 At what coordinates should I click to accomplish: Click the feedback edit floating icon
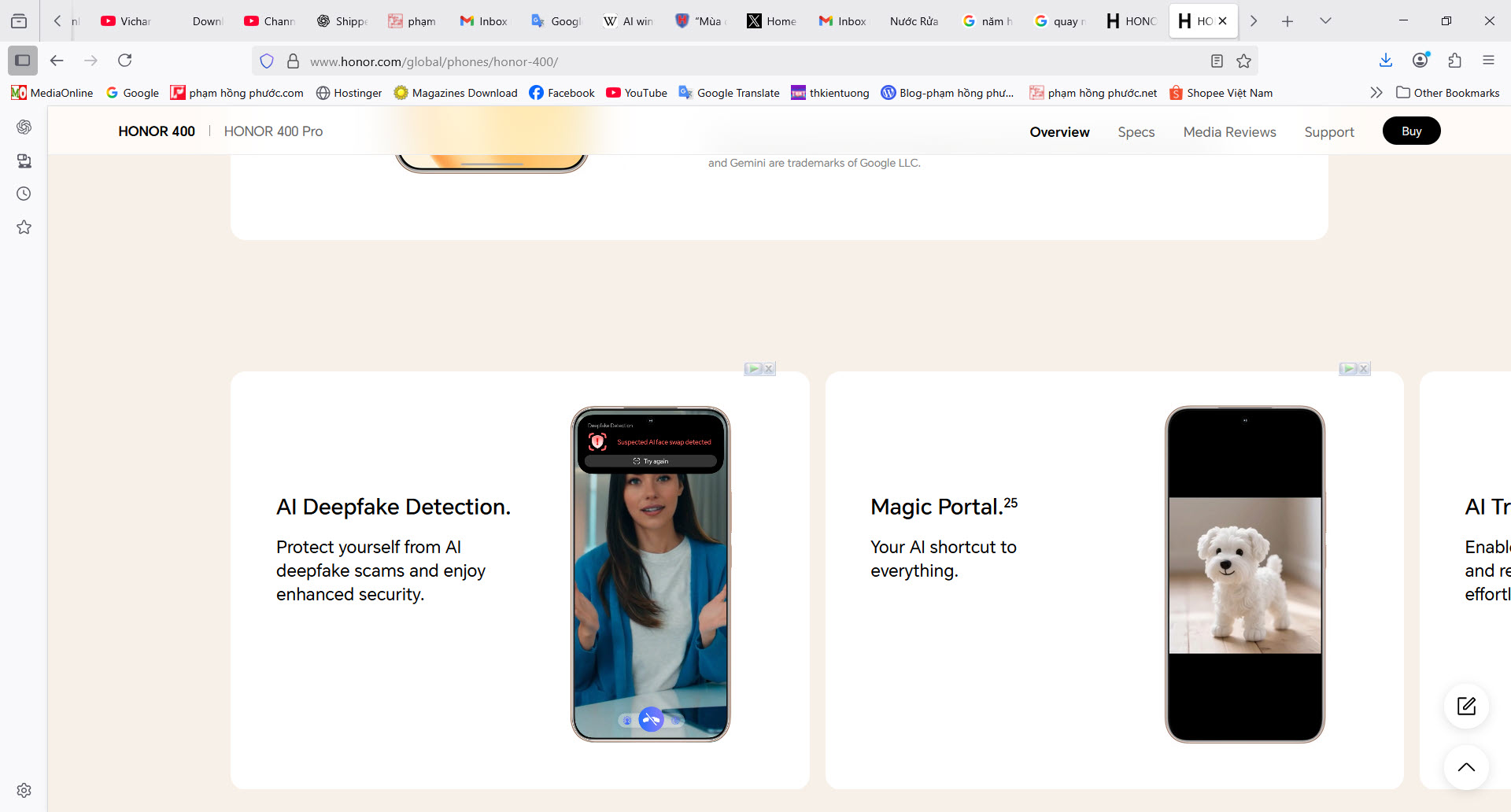click(x=1466, y=706)
